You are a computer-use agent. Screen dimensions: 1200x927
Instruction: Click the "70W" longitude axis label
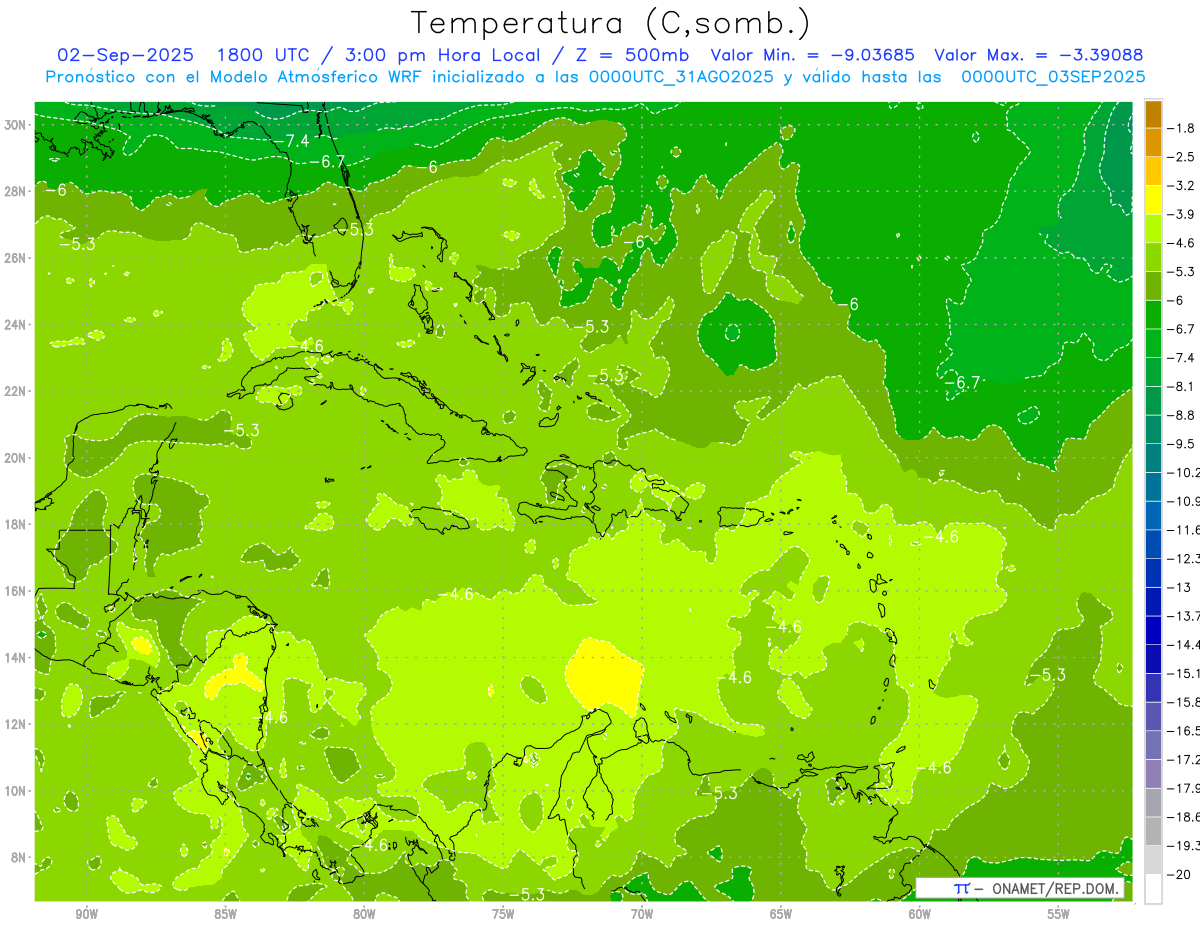tap(642, 914)
